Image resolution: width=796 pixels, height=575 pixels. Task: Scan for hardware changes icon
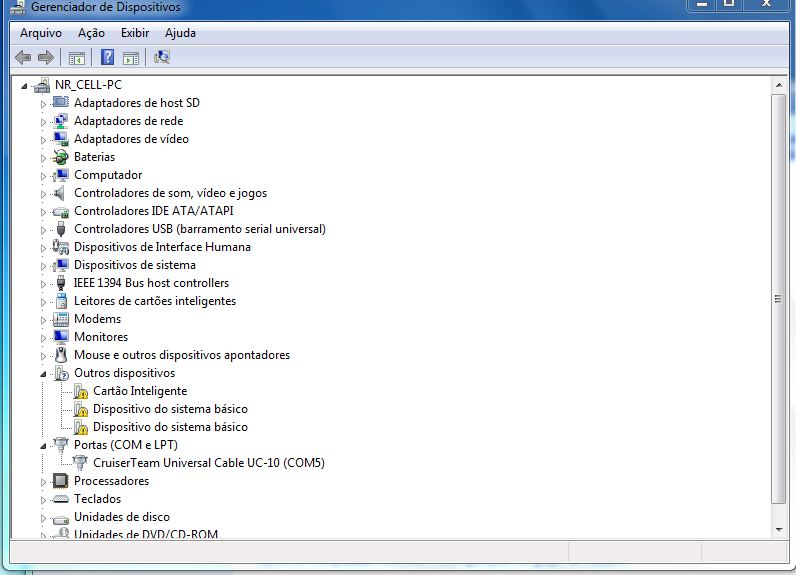(162, 57)
